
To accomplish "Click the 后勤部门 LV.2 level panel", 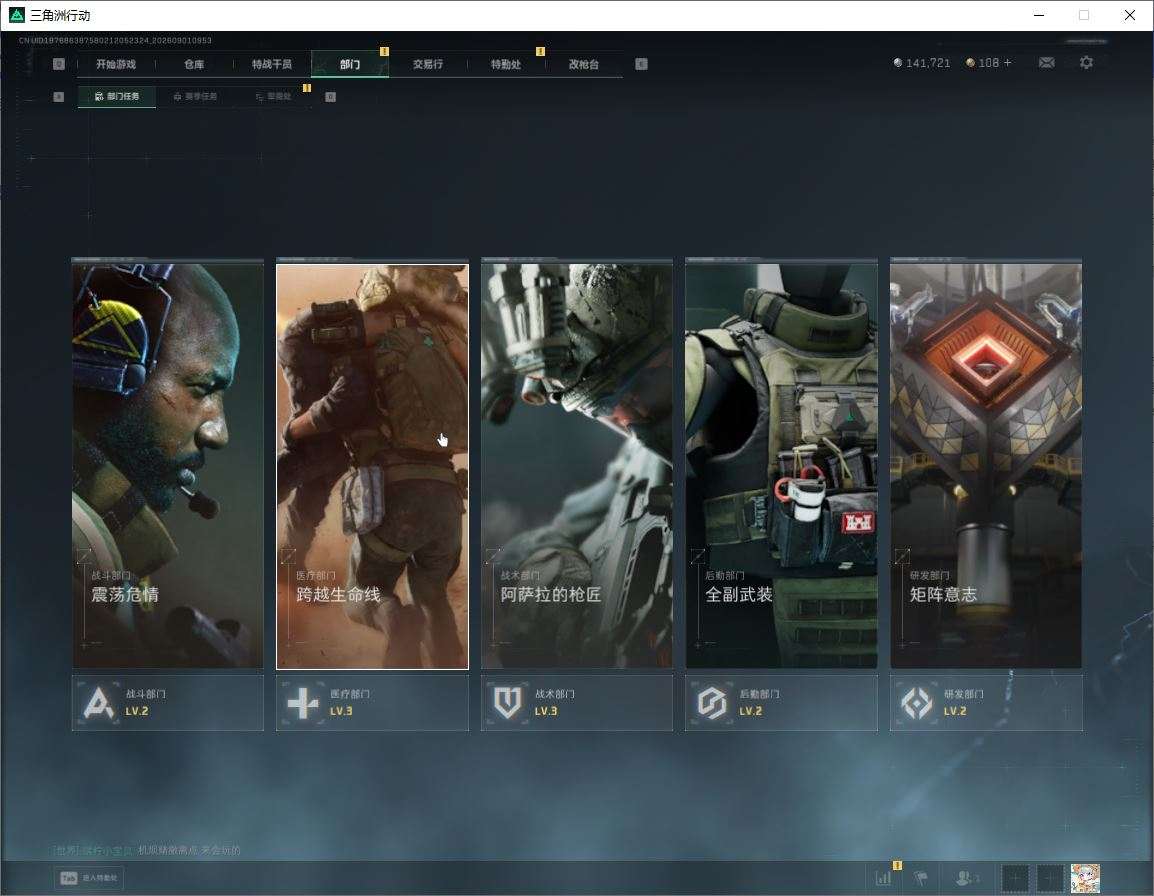I will [x=782, y=703].
